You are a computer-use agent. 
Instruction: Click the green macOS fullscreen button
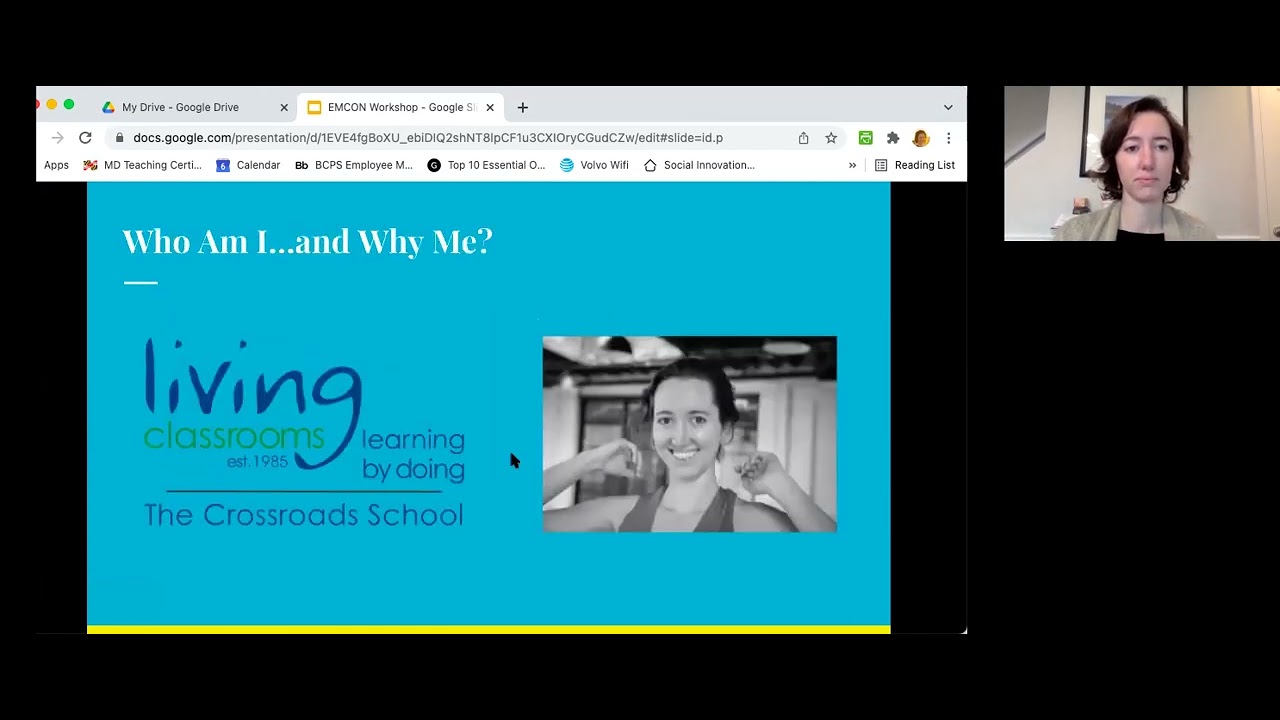(69, 104)
